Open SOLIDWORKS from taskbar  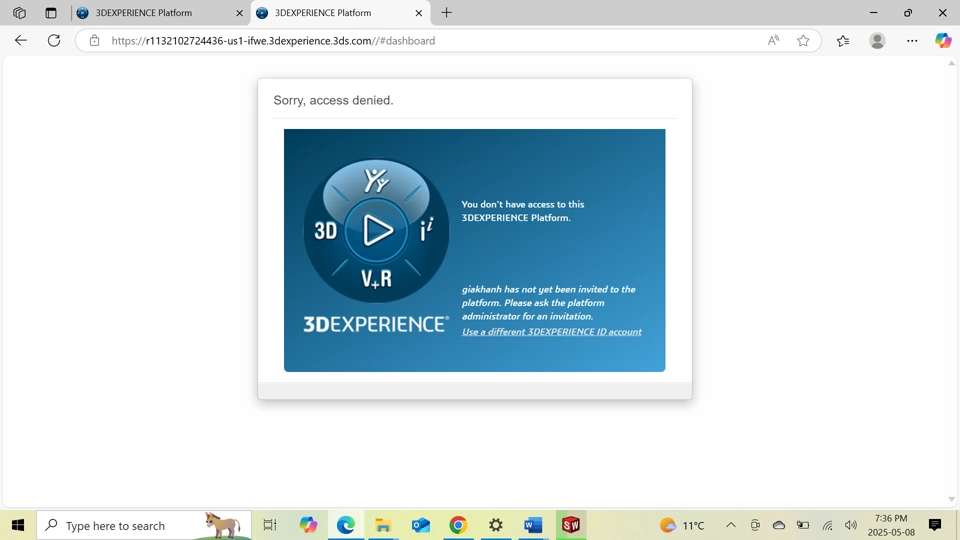coord(571,525)
